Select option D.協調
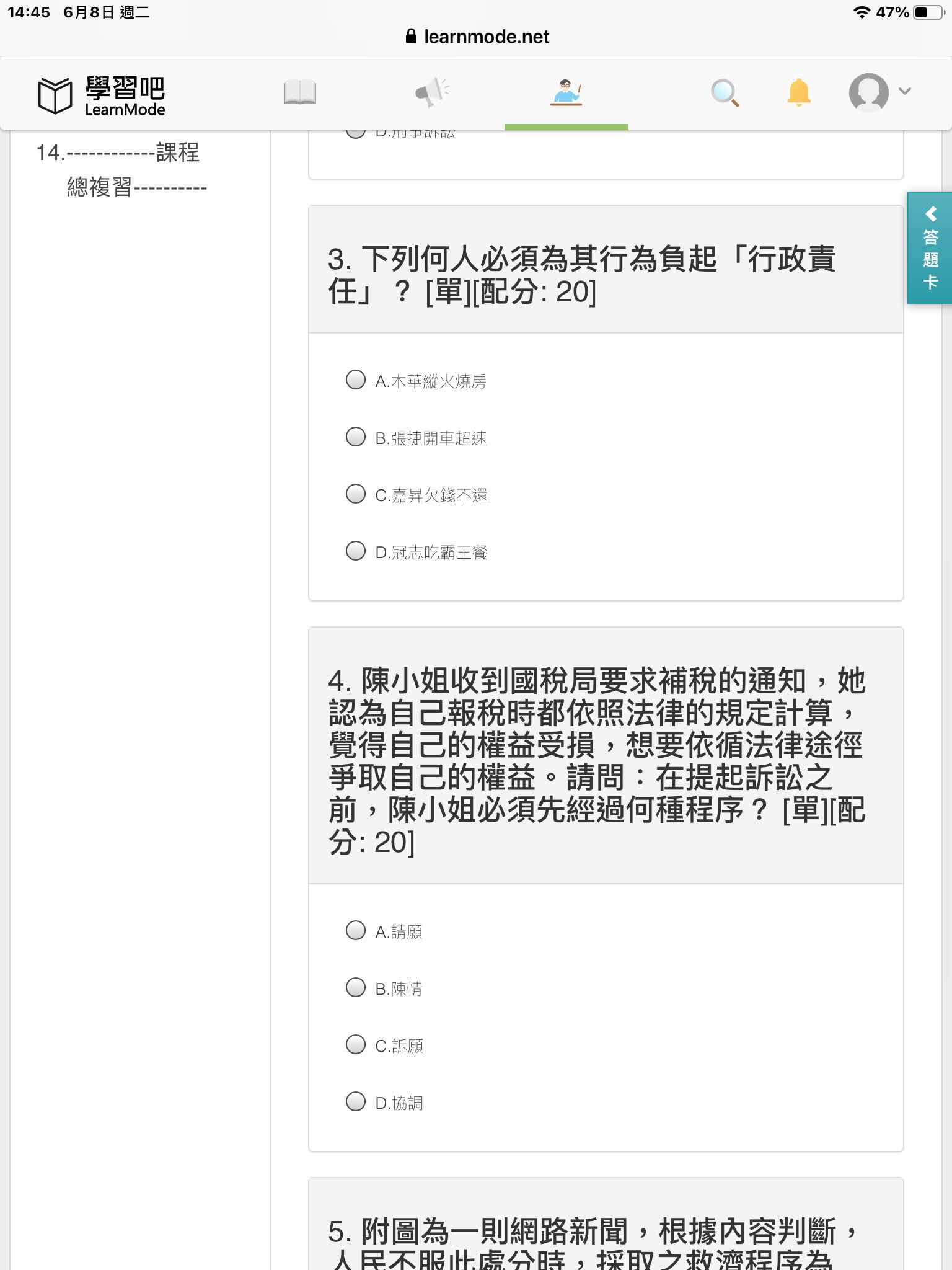952x1270 pixels. [x=384, y=1102]
